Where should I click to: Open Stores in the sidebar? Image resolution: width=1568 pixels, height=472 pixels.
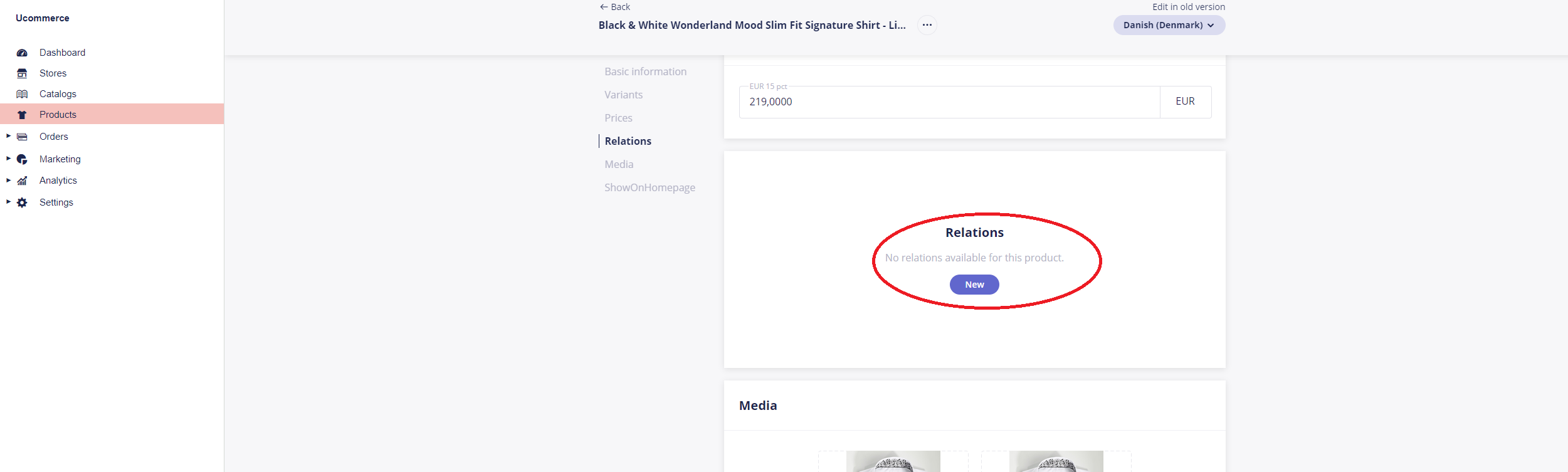[x=53, y=73]
